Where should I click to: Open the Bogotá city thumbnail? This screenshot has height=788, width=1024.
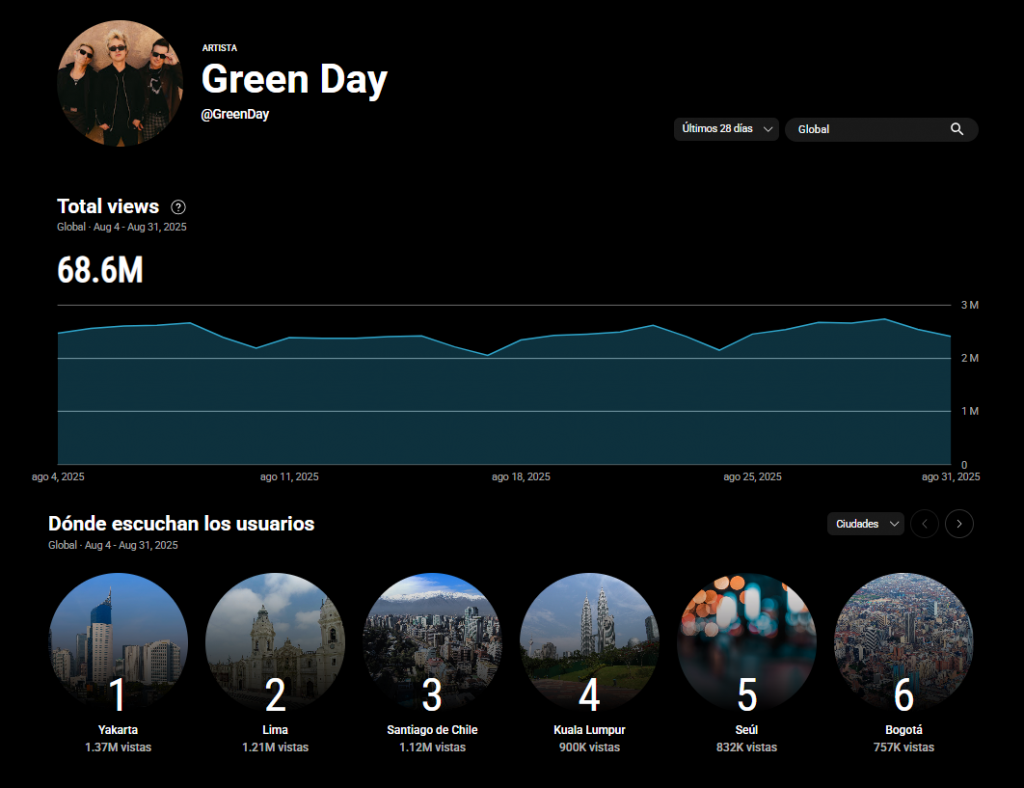903,642
